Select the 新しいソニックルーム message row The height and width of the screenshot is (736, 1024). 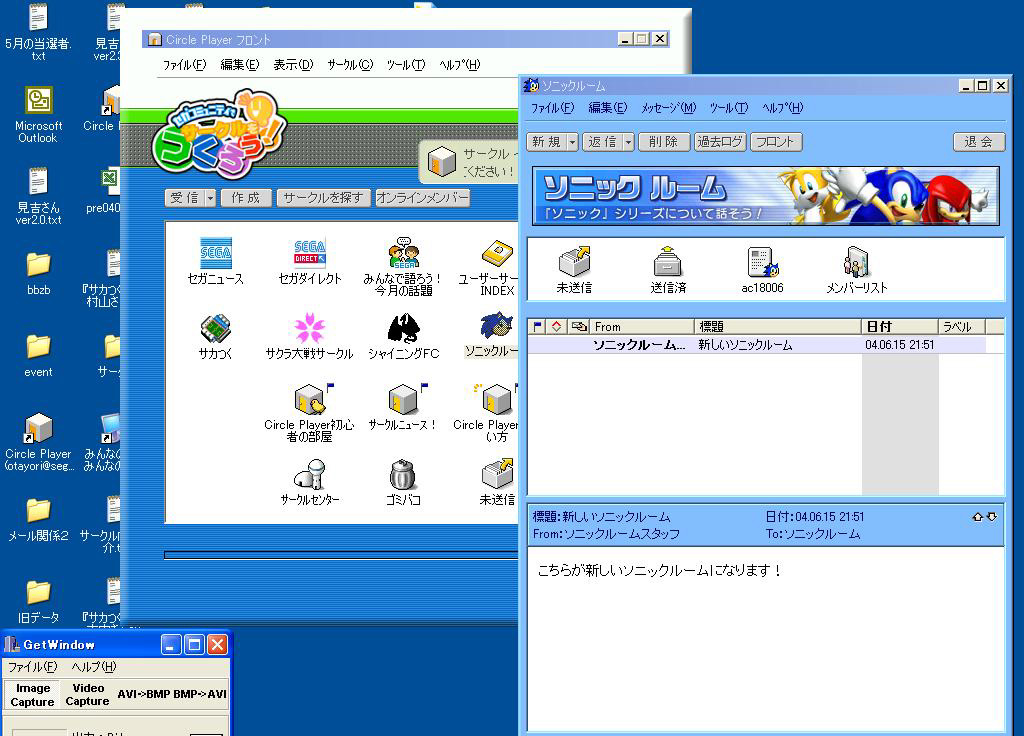pyautogui.click(x=745, y=345)
